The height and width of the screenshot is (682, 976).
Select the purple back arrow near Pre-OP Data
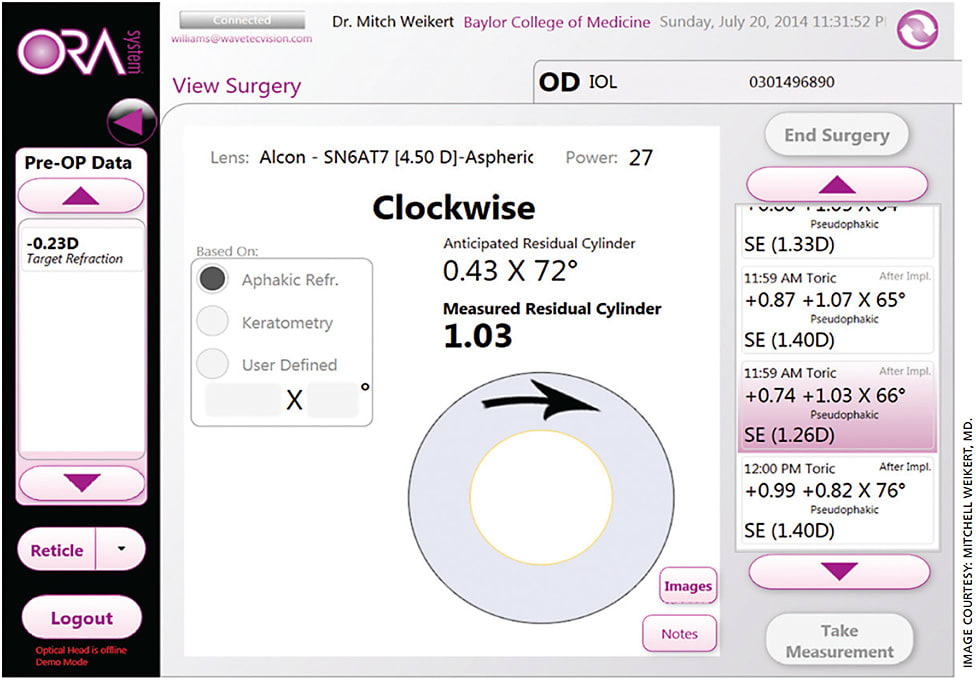click(130, 122)
